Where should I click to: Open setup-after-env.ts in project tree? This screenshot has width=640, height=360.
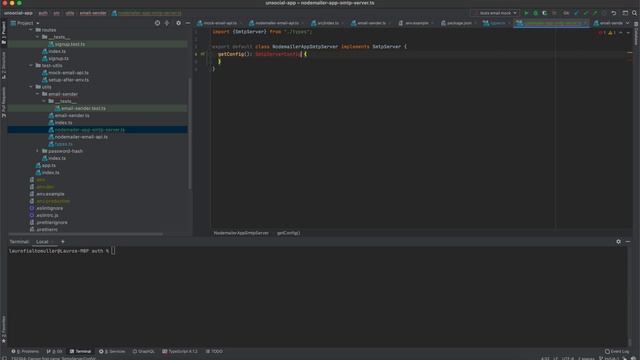click(x=68, y=80)
